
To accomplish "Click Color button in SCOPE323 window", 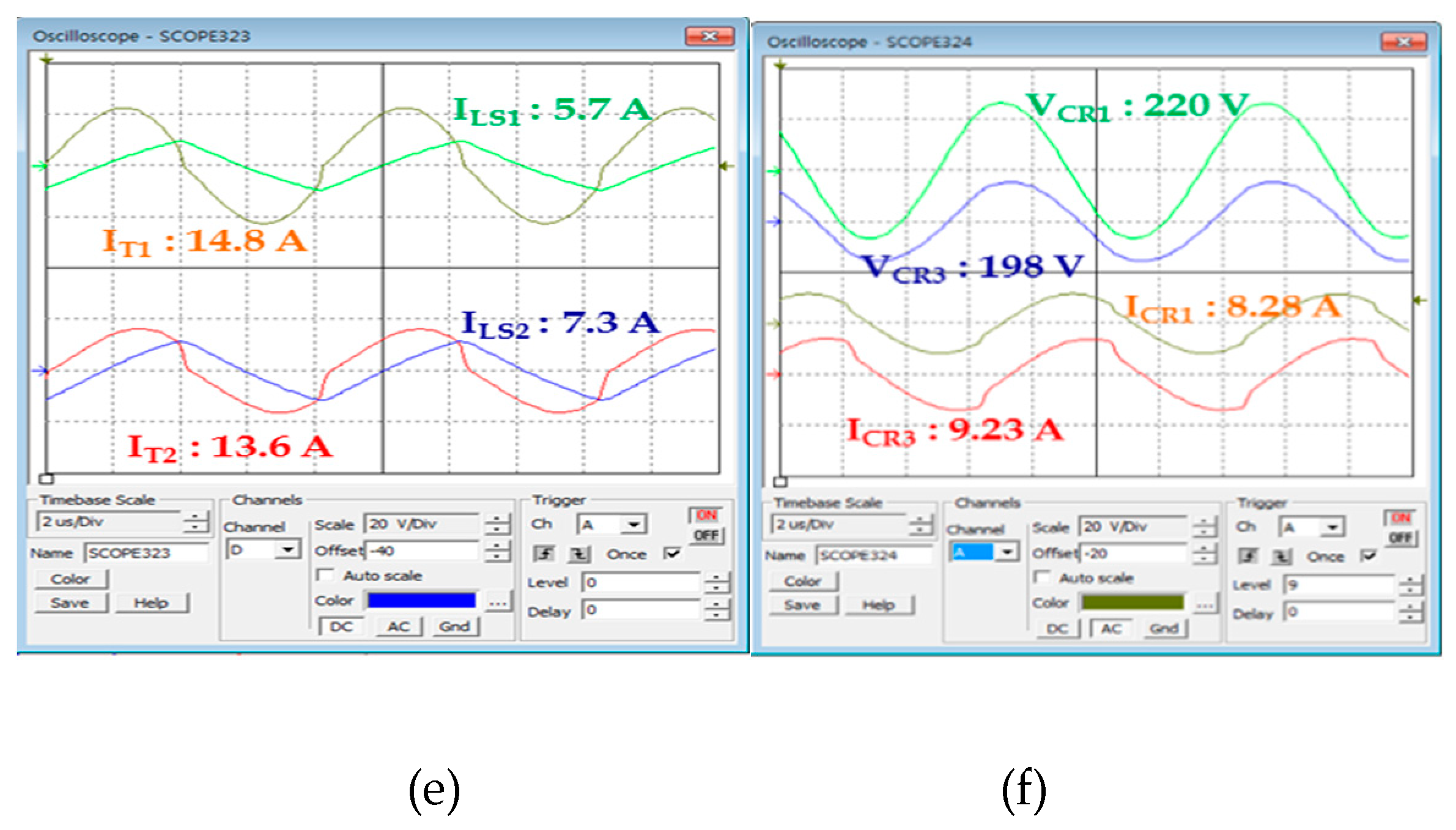I will click(71, 579).
